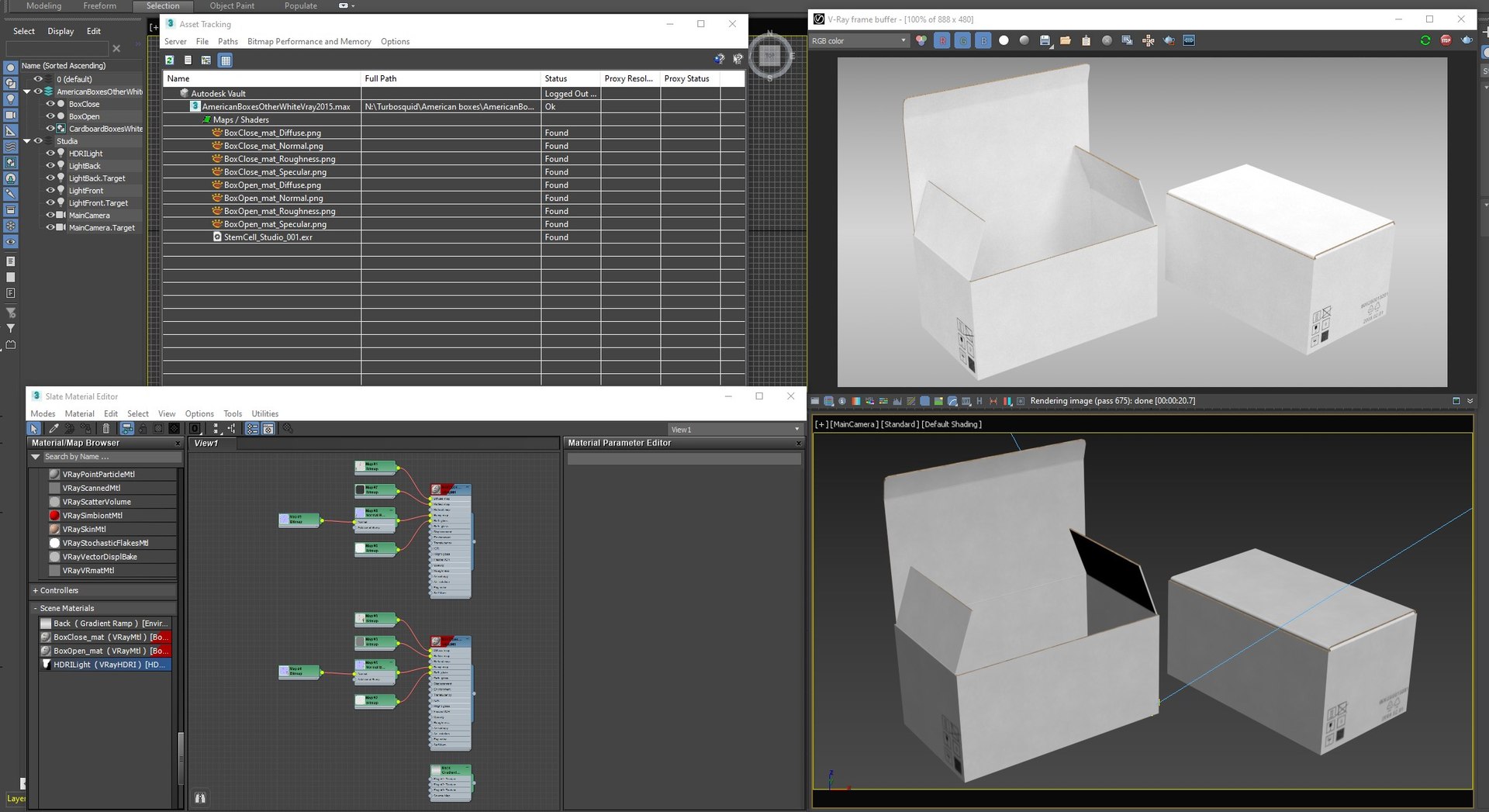Toggle blue channel in V-Ray frame buffer
Viewport: 1489px width, 812px height.
983,40
